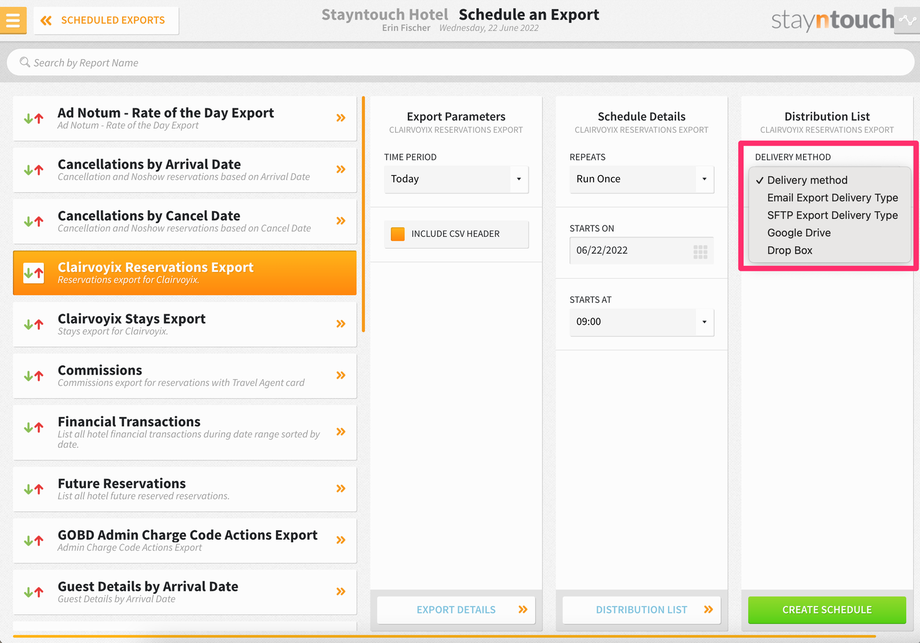This screenshot has width=920, height=643.
Task: Open chevron for Commissions export
Action: click(341, 375)
